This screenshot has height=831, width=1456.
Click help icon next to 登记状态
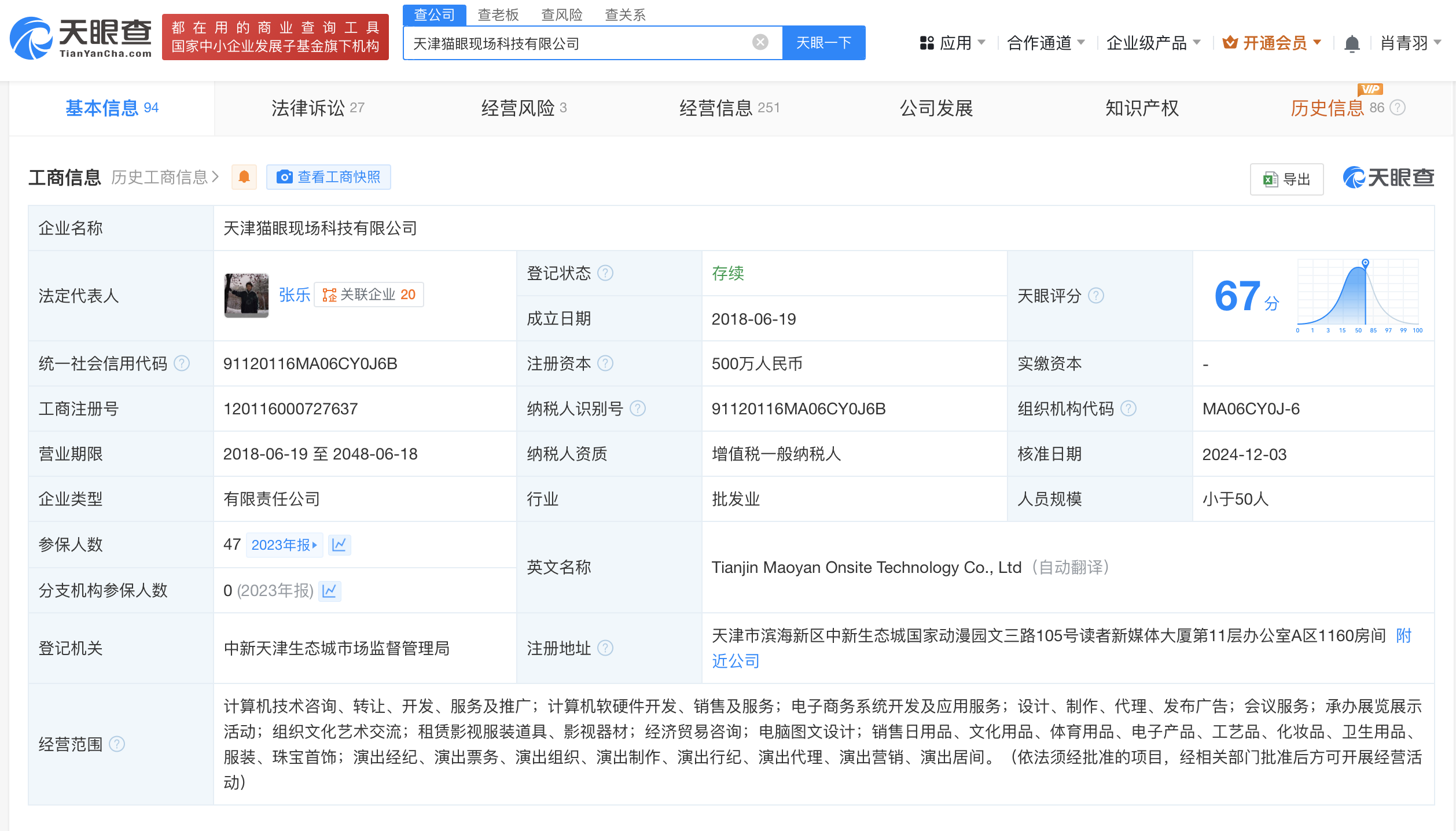pyautogui.click(x=605, y=273)
